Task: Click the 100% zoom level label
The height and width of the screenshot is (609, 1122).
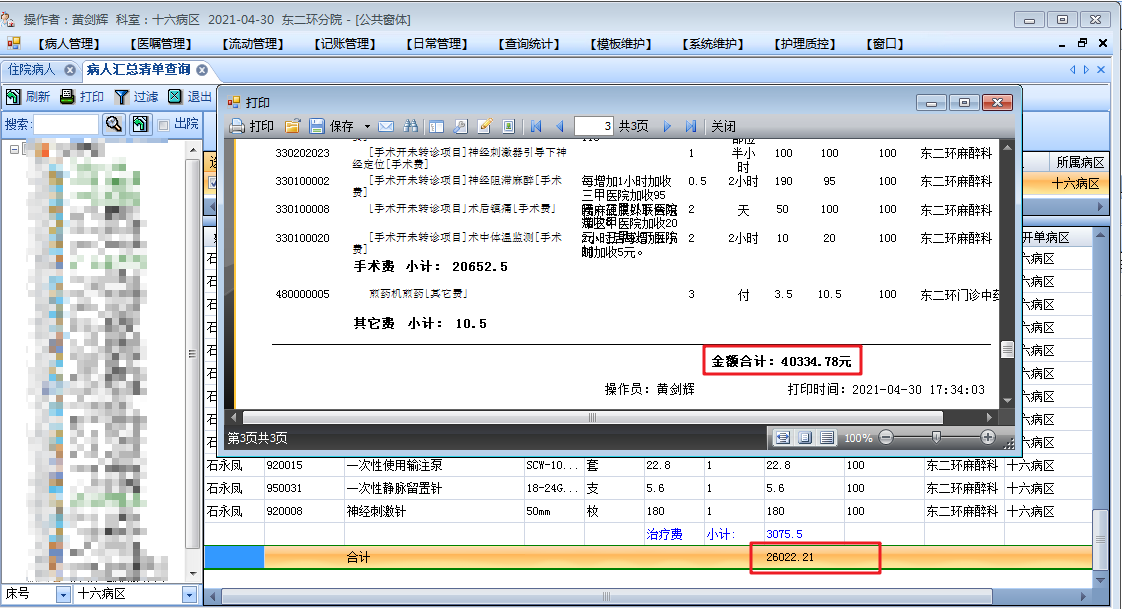Action: click(858, 438)
